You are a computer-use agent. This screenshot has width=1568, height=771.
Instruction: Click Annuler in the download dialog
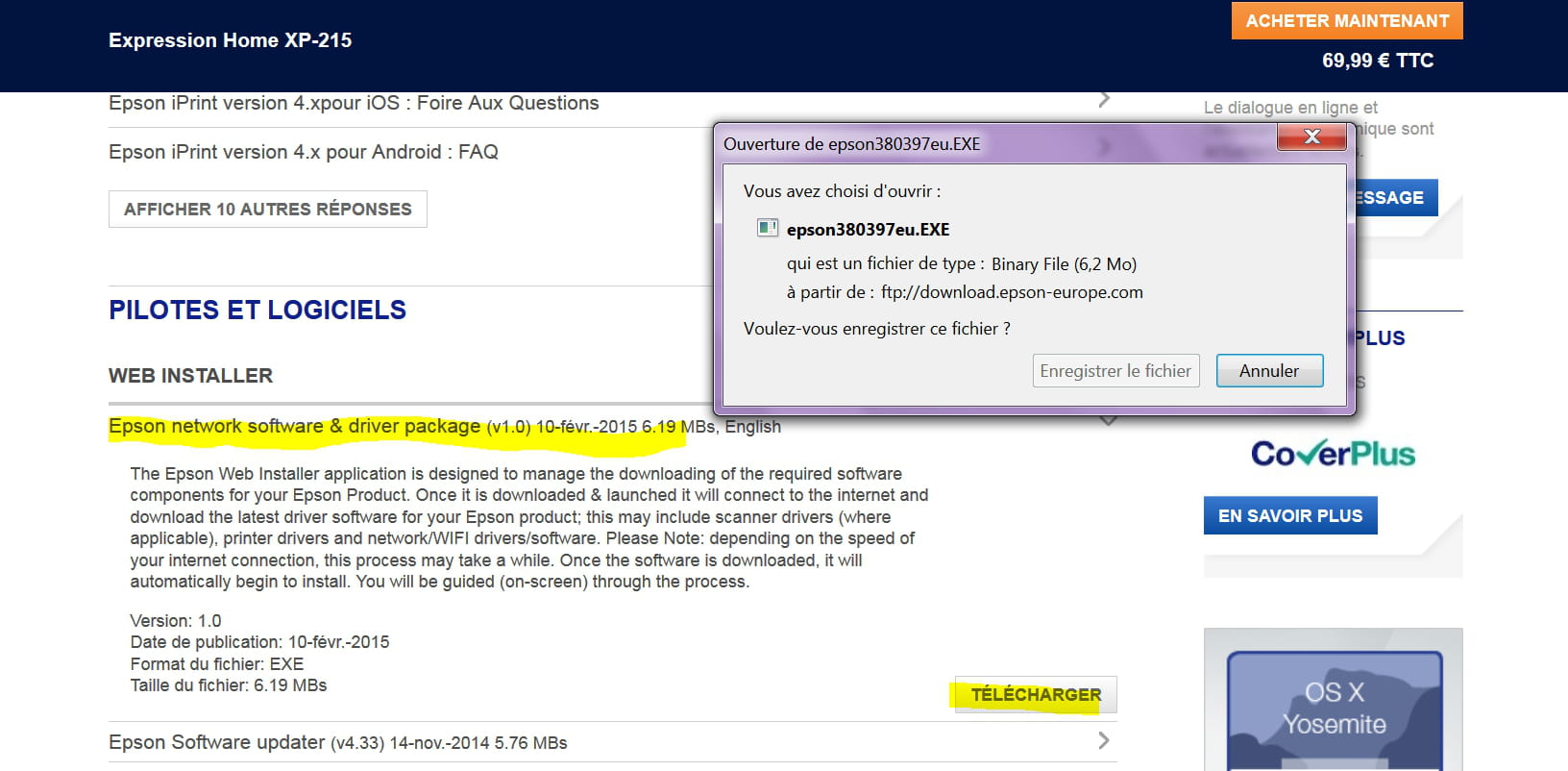point(1269,371)
